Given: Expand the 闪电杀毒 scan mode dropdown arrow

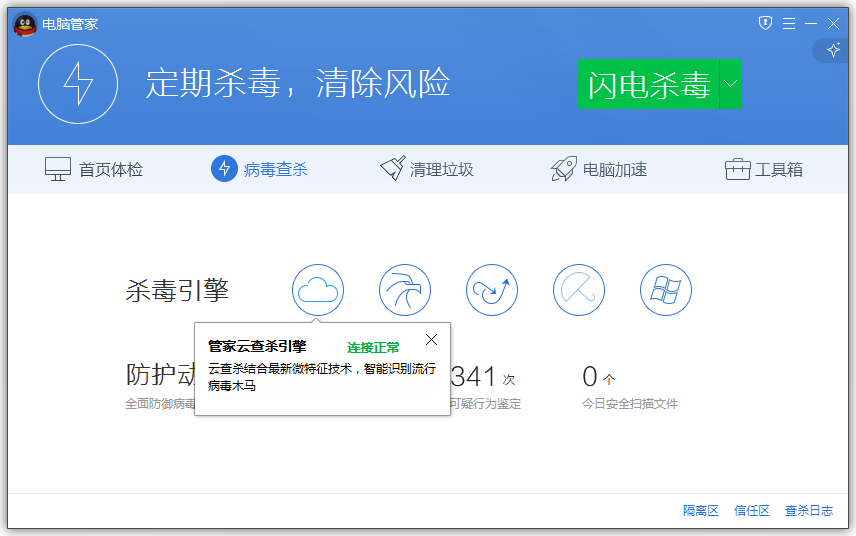Looking at the screenshot, I should [x=731, y=84].
